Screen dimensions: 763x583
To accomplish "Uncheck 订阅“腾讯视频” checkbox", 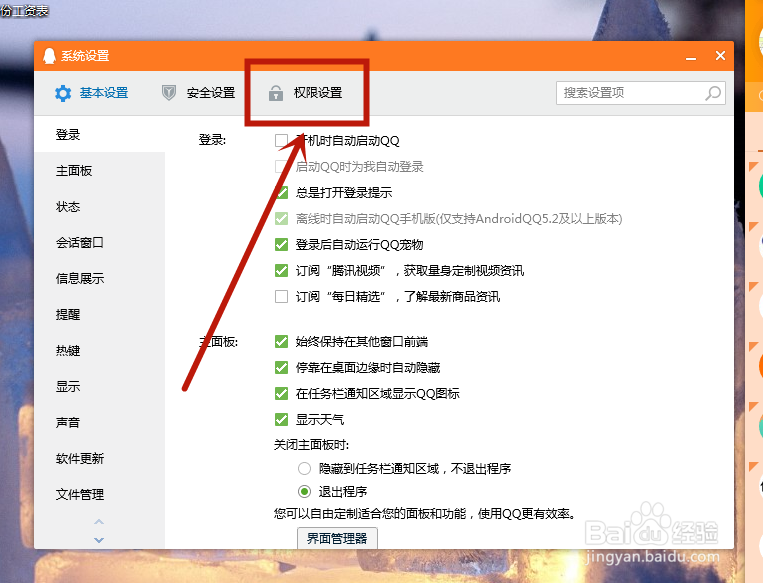I will 281,271.
